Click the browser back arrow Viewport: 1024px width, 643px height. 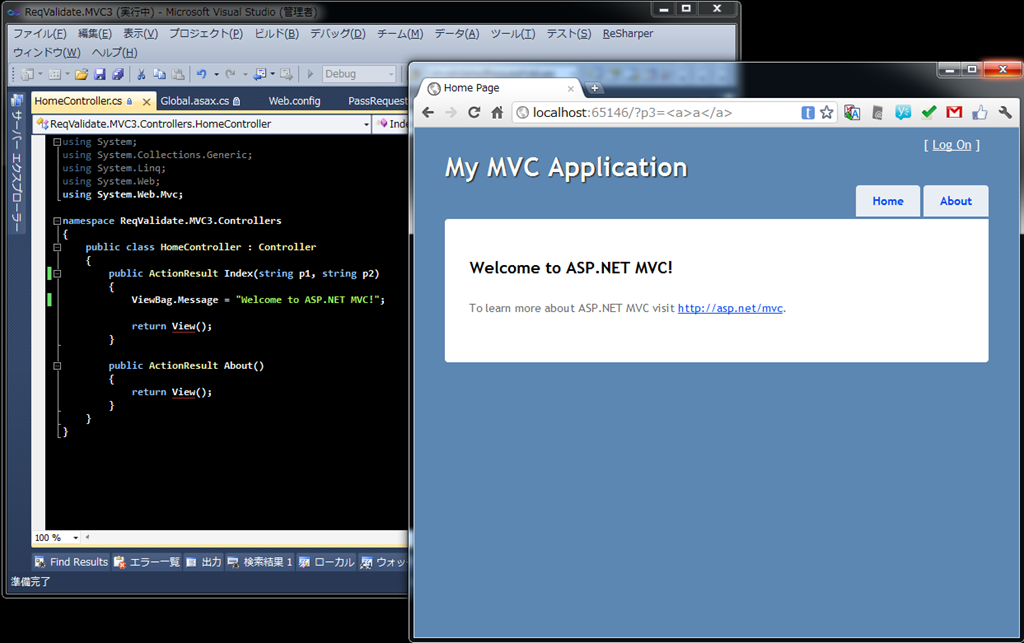click(428, 112)
